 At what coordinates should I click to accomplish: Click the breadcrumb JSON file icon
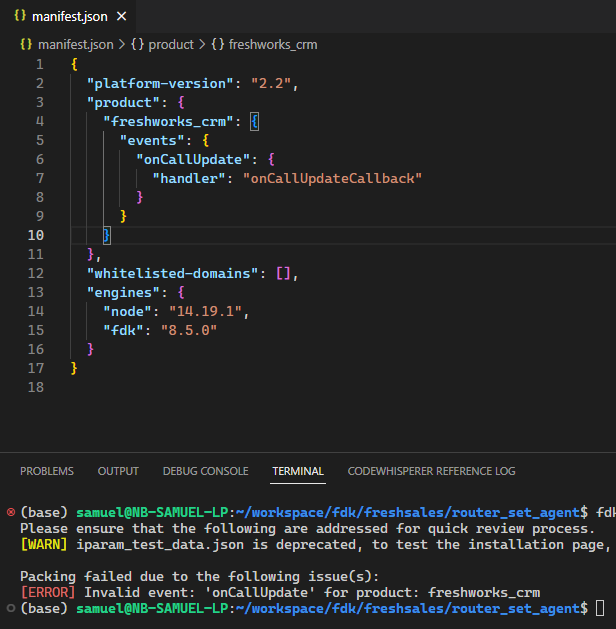26,44
